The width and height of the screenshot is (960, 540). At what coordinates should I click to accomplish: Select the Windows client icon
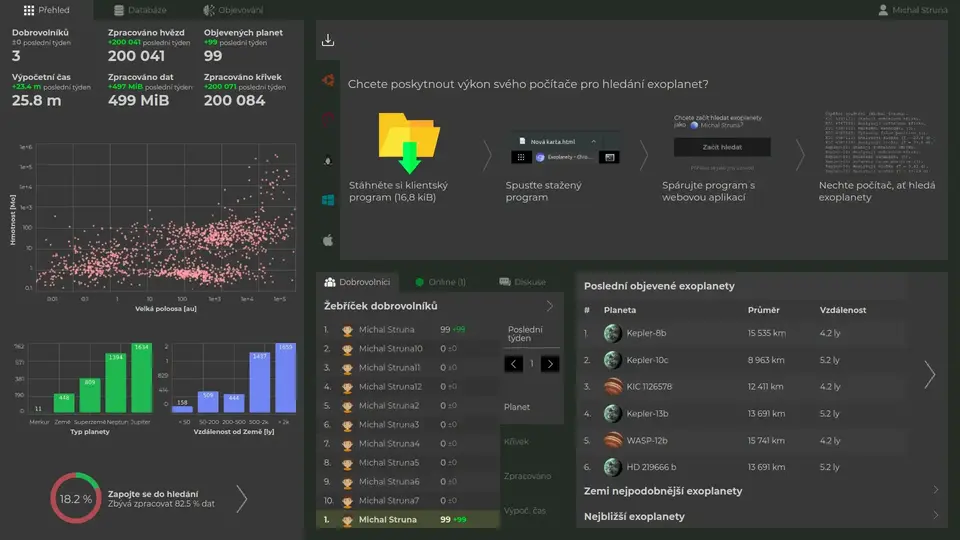click(328, 200)
